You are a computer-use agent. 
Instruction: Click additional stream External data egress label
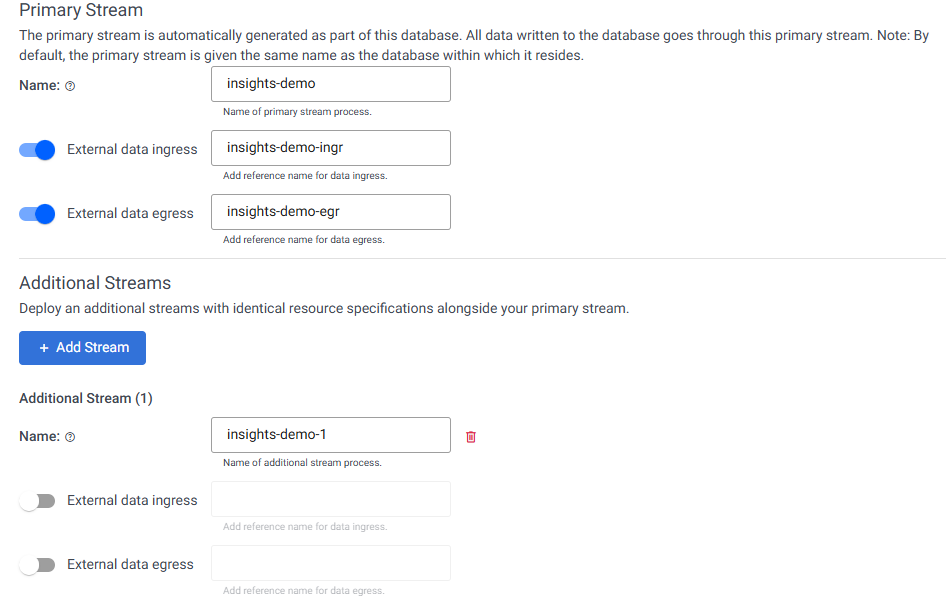(x=130, y=565)
